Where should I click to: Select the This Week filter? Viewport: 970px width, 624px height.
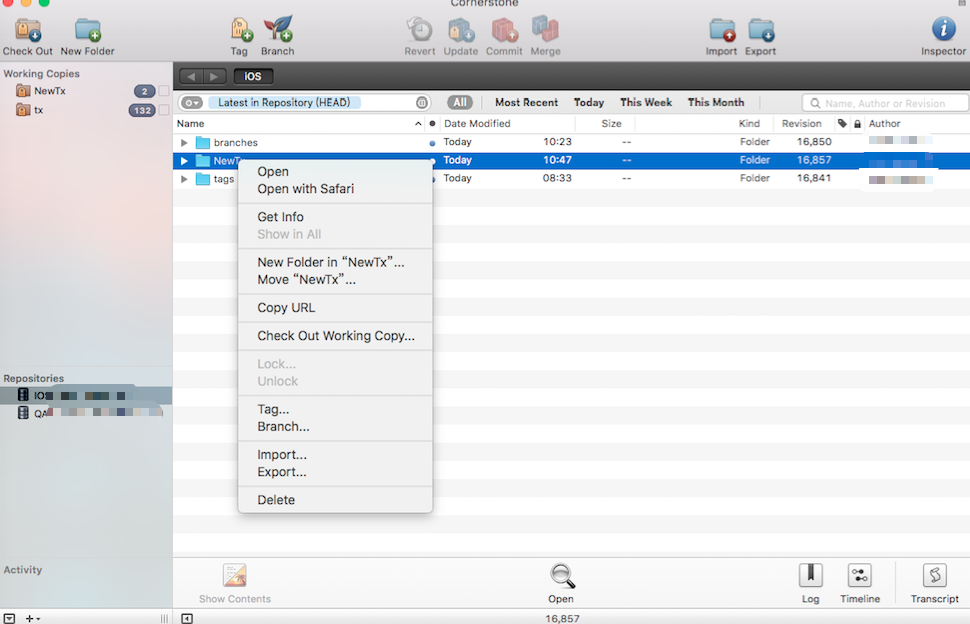point(646,103)
